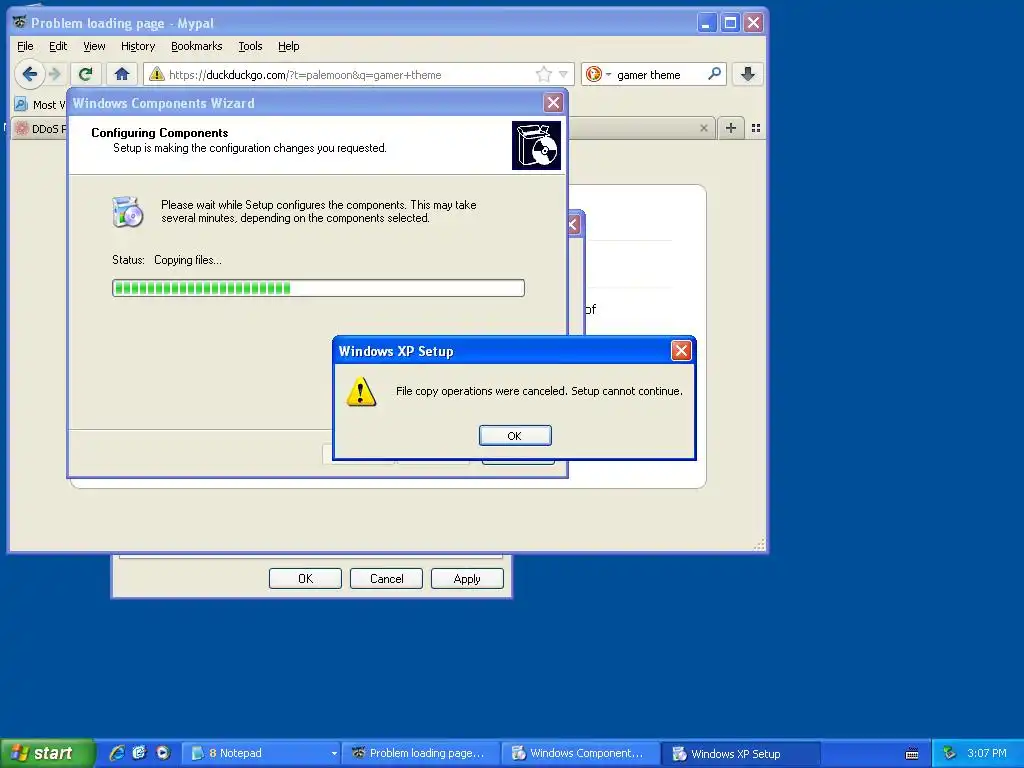The width and height of the screenshot is (1024, 768).
Task: Click the 3:07 PM clock
Action: pos(986,753)
